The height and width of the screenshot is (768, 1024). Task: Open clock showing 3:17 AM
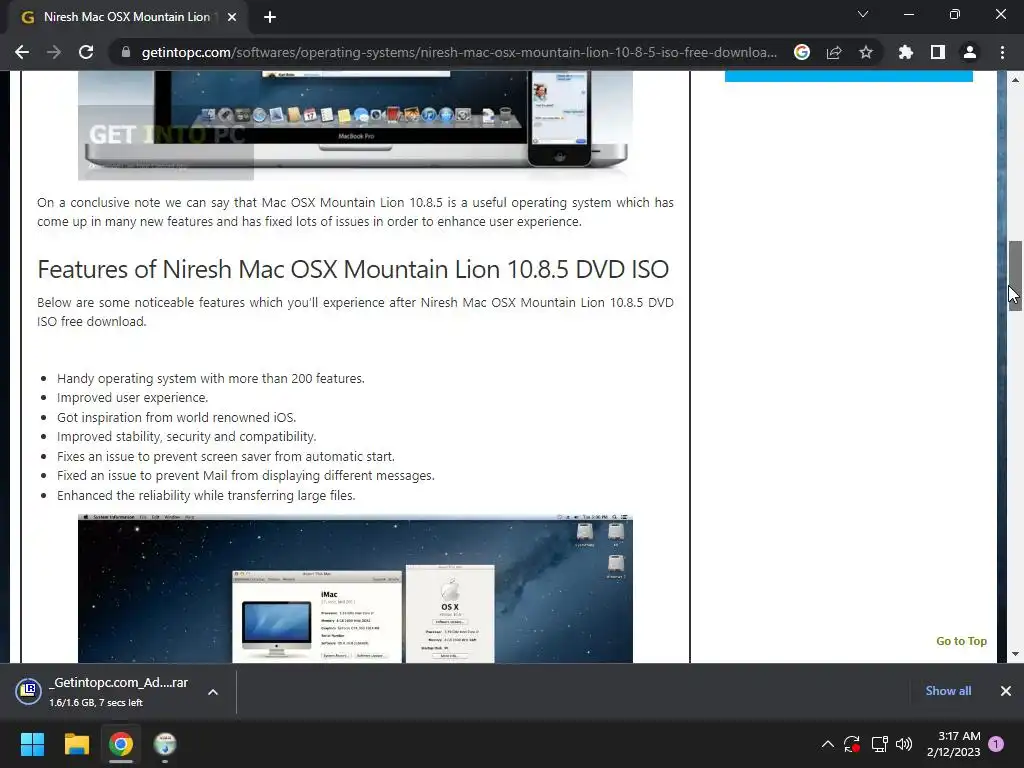tap(953, 744)
